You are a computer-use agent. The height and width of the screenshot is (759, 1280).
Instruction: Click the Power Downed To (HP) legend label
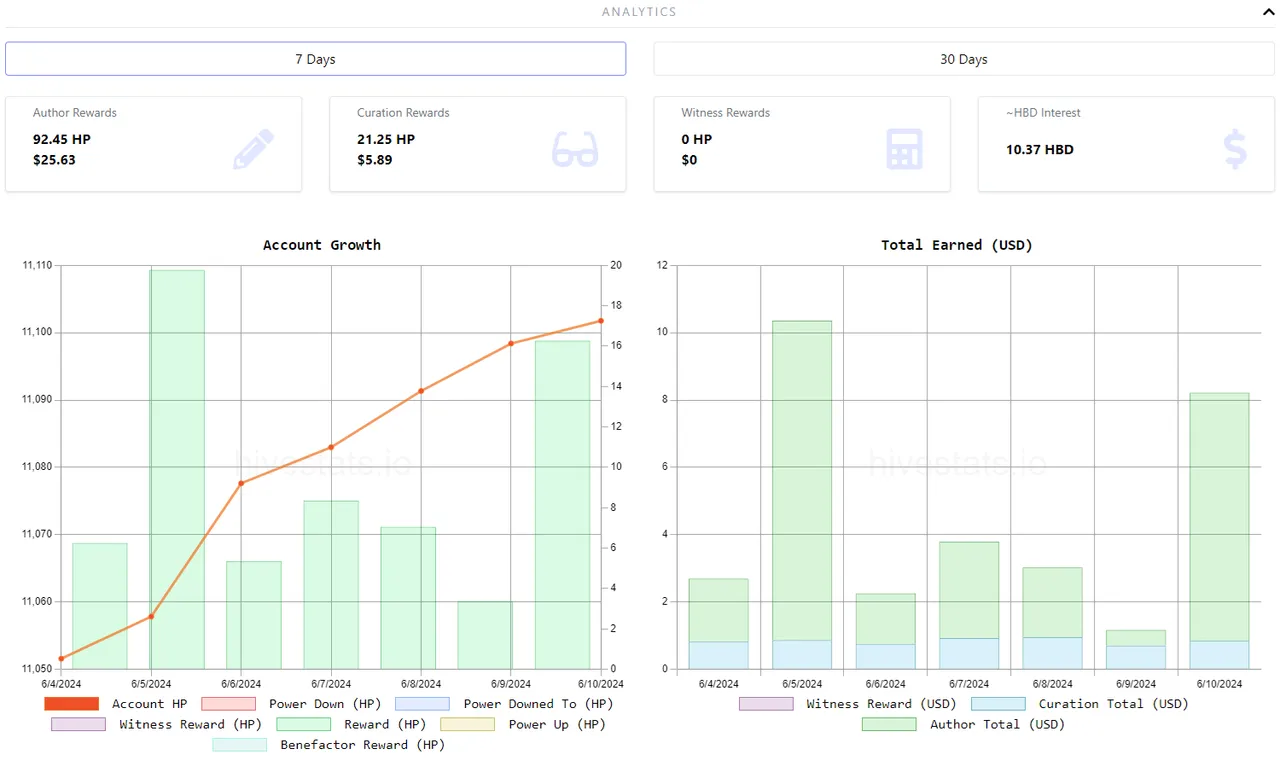point(538,704)
